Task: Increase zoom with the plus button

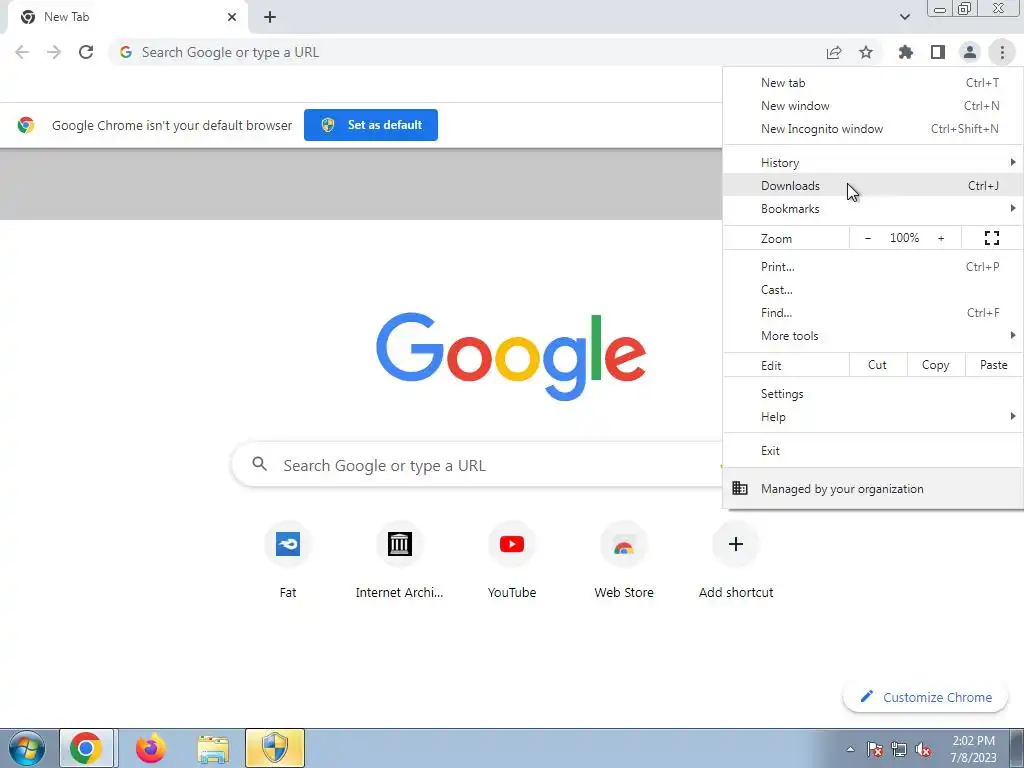Action: coord(941,238)
